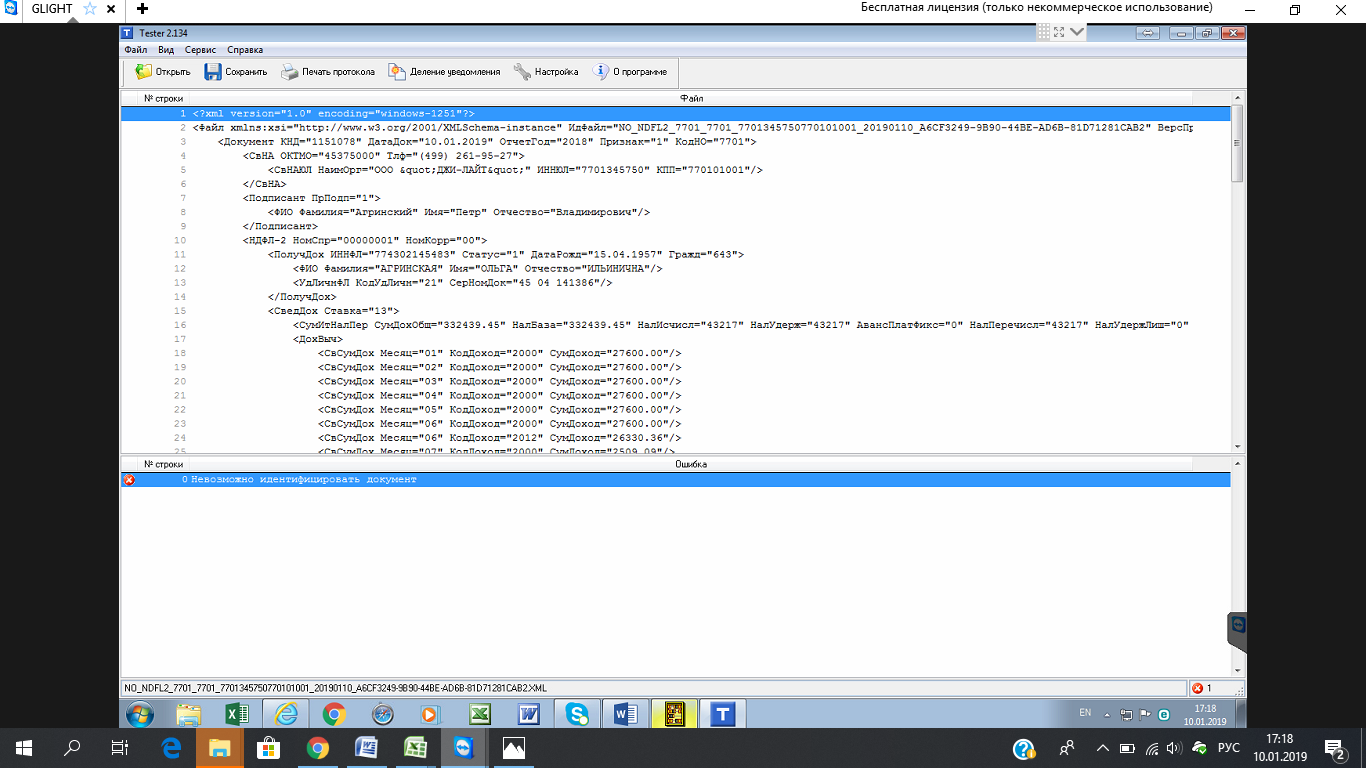1366x768 pixels.
Task: Open the media player icon on remote taskbar
Action: coord(431,714)
